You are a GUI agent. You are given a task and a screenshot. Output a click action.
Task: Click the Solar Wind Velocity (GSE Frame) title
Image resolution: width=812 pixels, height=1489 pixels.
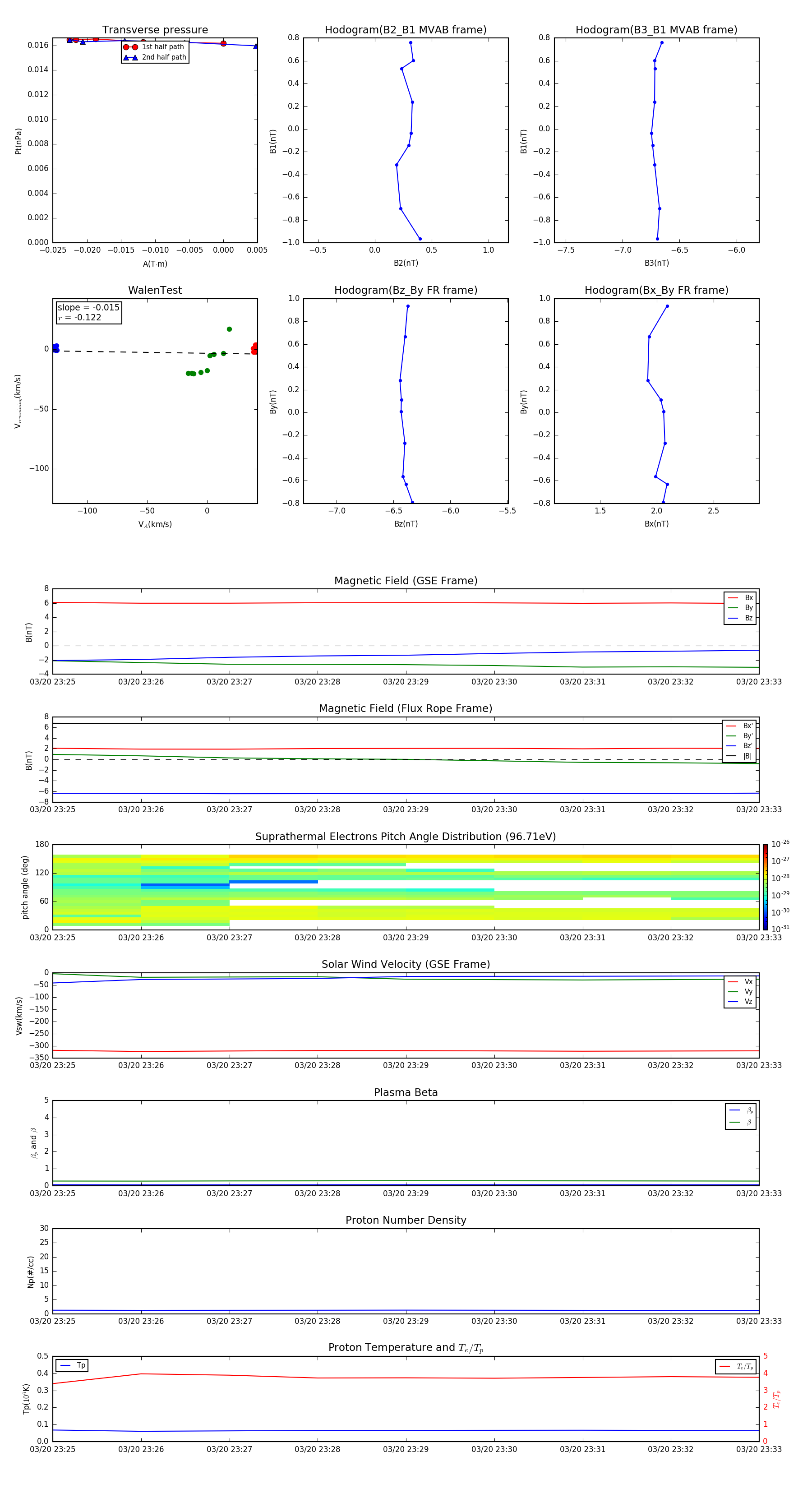pyautogui.click(x=406, y=965)
